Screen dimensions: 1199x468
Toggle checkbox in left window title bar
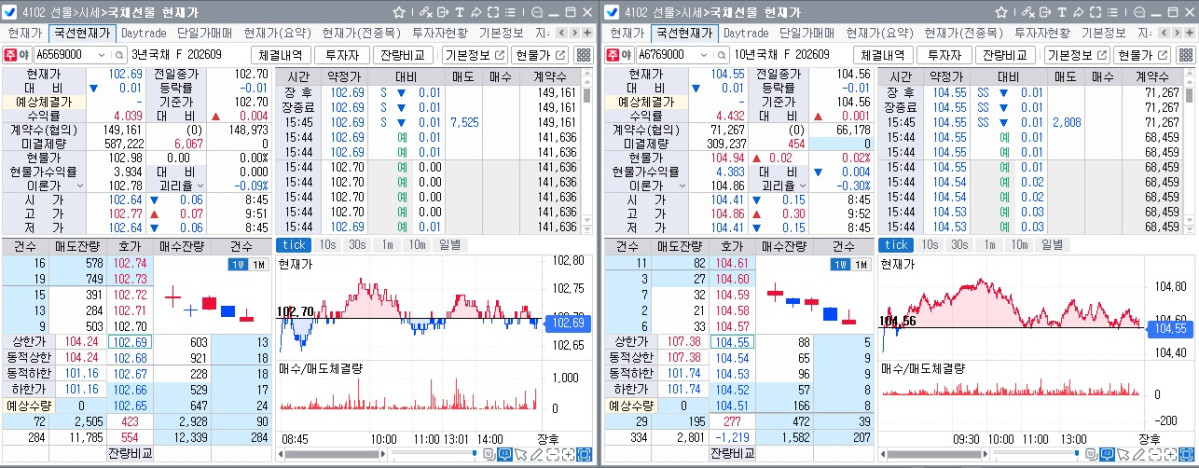pyautogui.click(x=11, y=12)
